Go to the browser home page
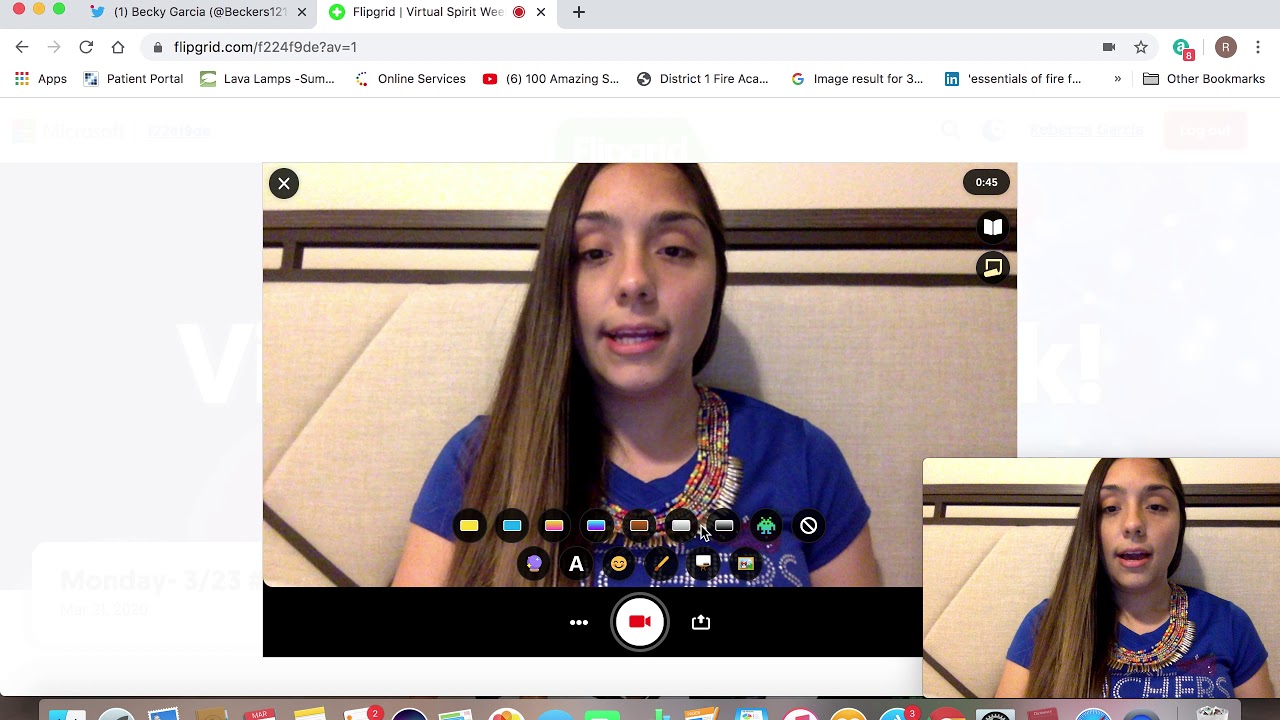Image resolution: width=1280 pixels, height=720 pixels. pyautogui.click(x=118, y=47)
